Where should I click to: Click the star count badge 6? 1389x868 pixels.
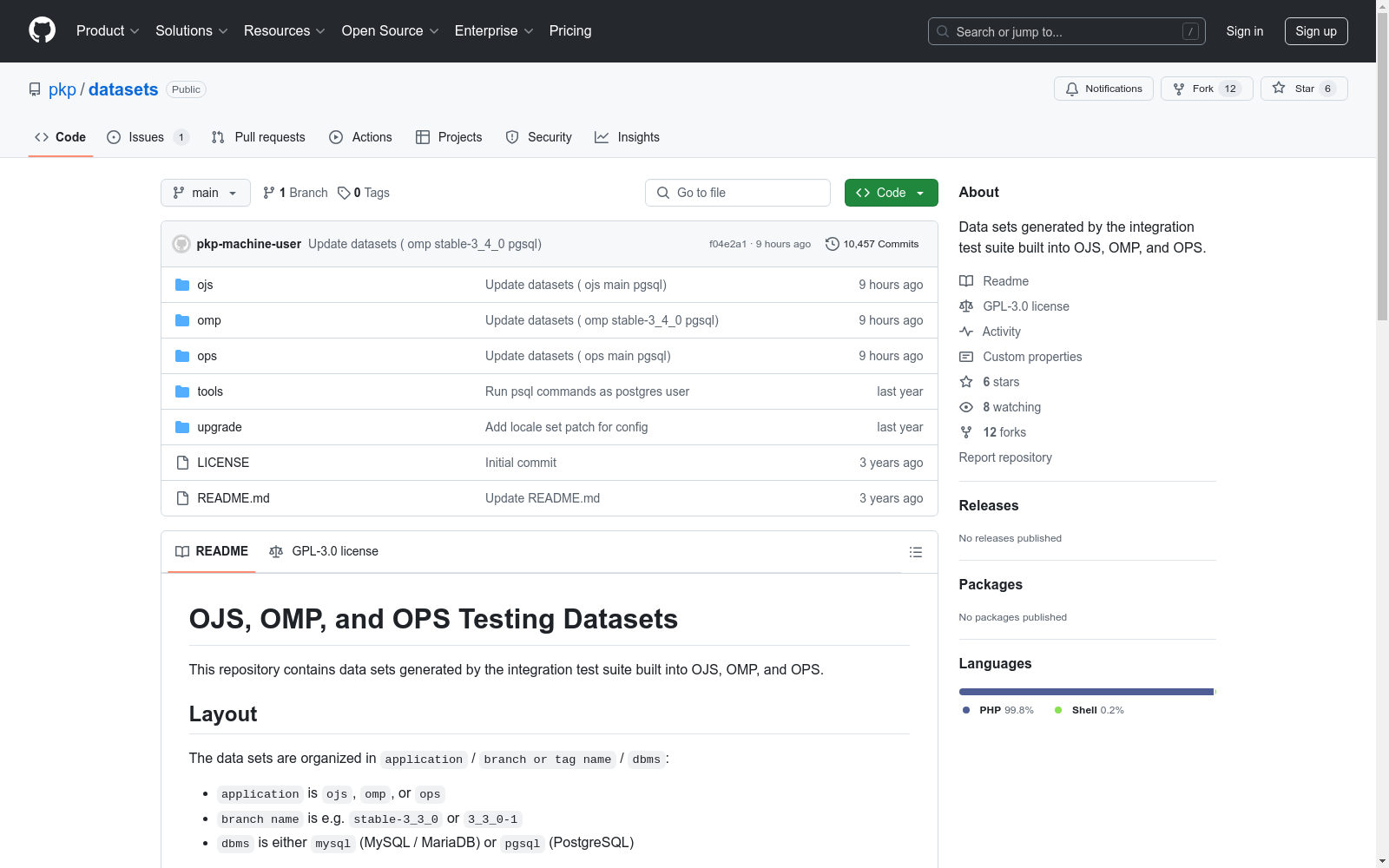[1327, 89]
